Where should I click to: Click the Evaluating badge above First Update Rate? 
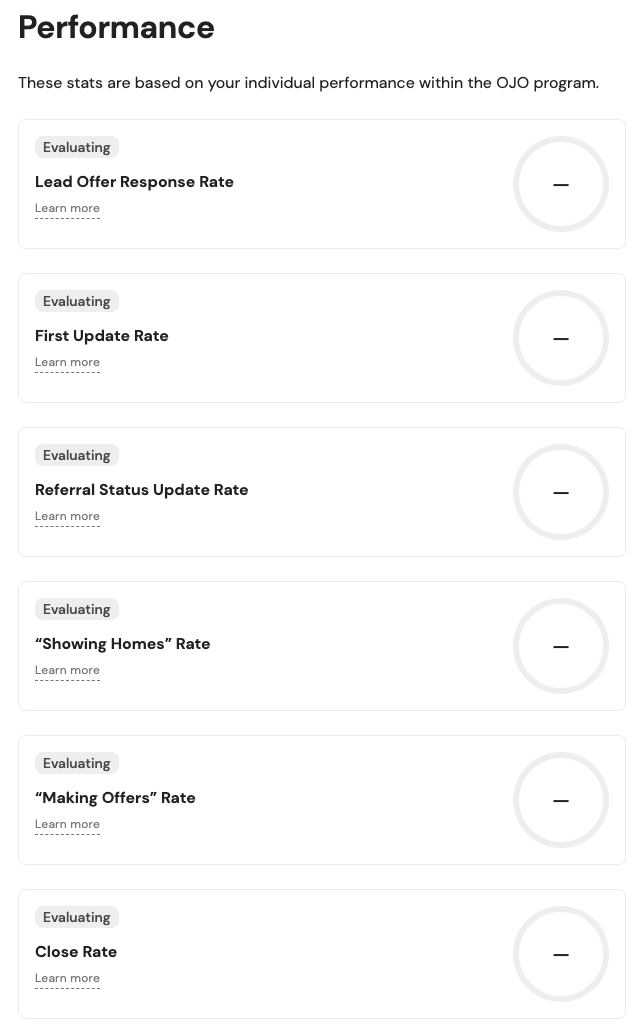click(77, 302)
